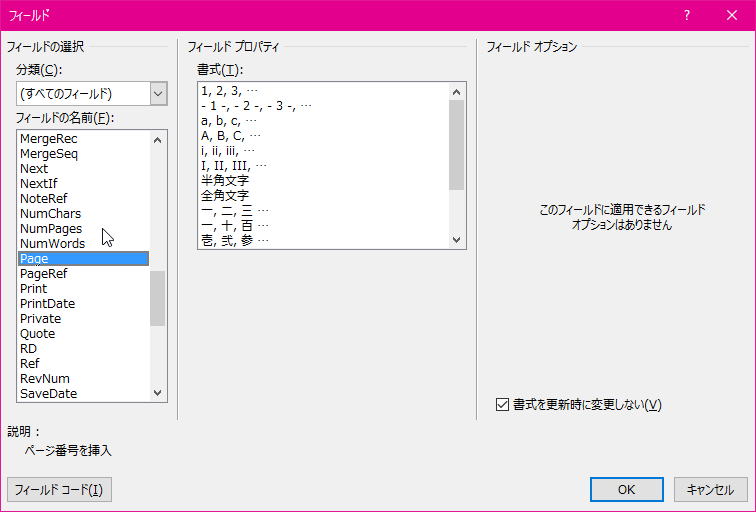The image size is (756, 512).
Task: Select NextIf in the field list
Action: (x=83, y=184)
